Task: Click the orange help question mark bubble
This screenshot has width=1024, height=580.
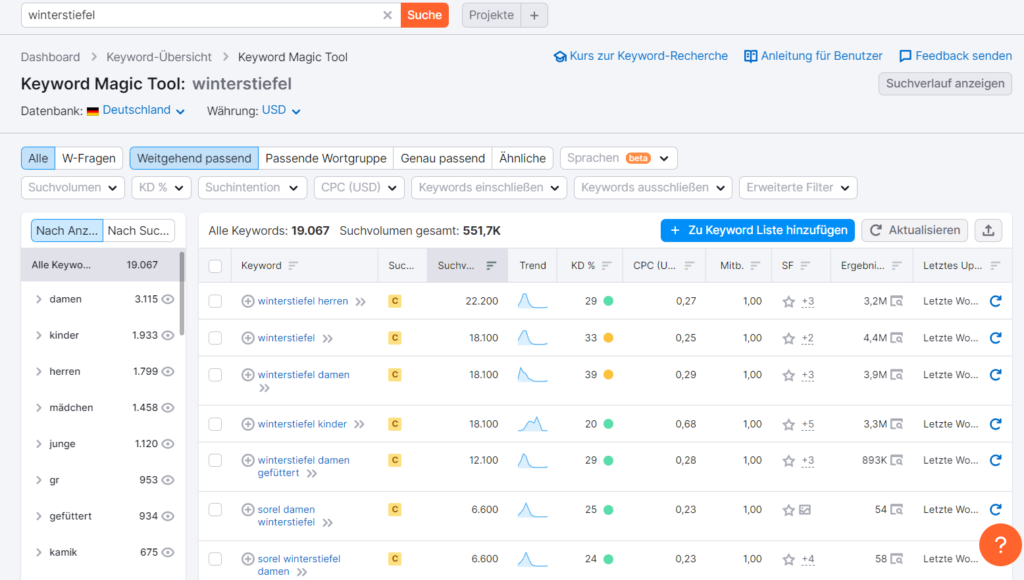Action: click(1000, 545)
